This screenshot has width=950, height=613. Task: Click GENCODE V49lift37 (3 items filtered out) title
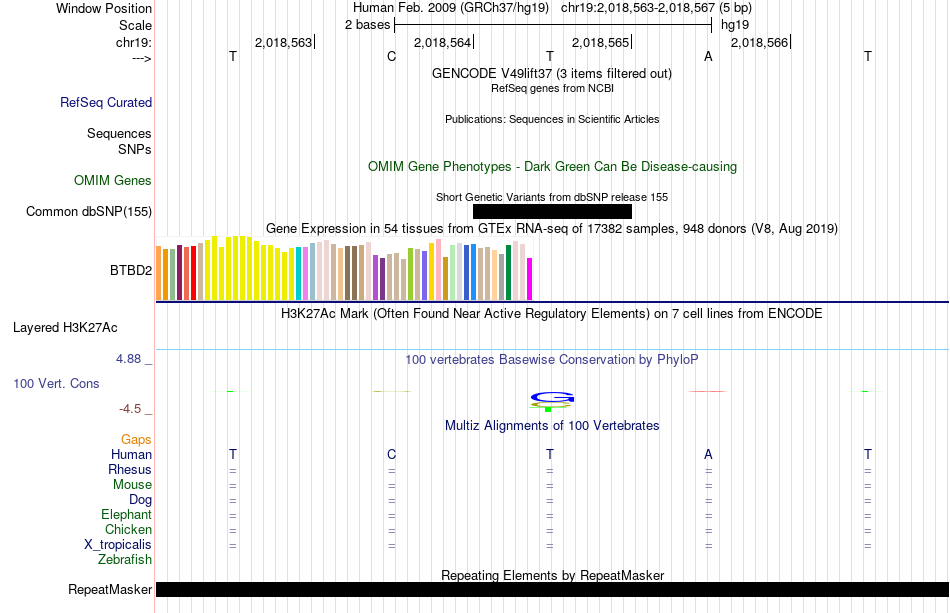click(552, 73)
